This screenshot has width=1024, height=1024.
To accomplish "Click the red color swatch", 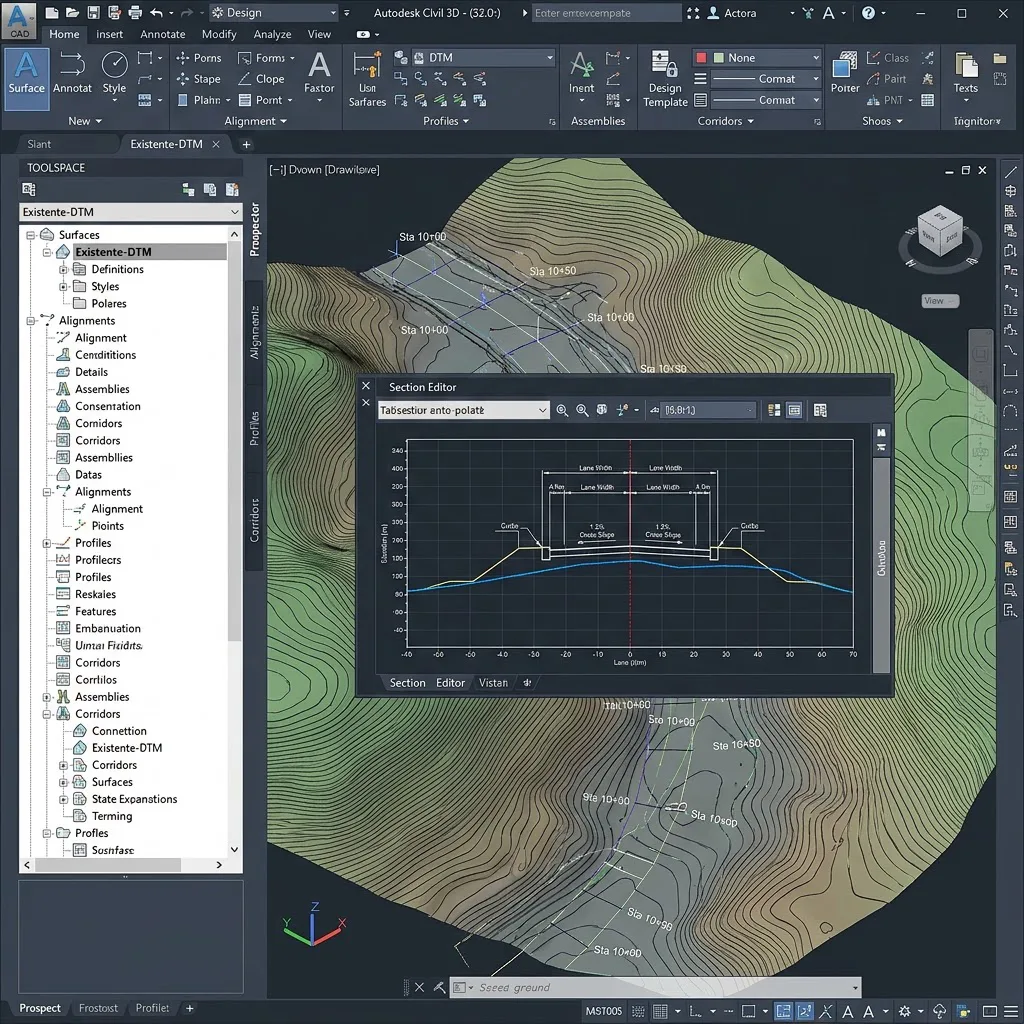I will point(701,57).
